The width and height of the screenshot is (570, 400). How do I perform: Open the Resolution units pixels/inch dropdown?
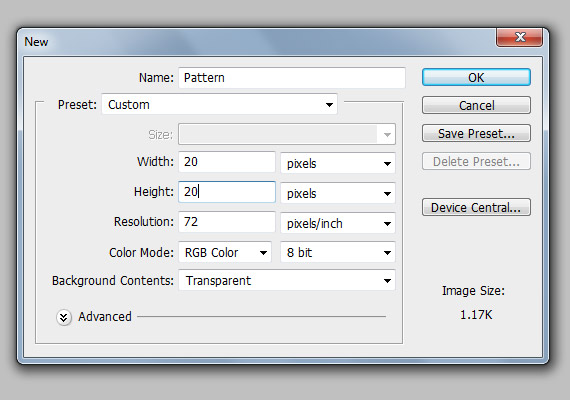click(338, 223)
